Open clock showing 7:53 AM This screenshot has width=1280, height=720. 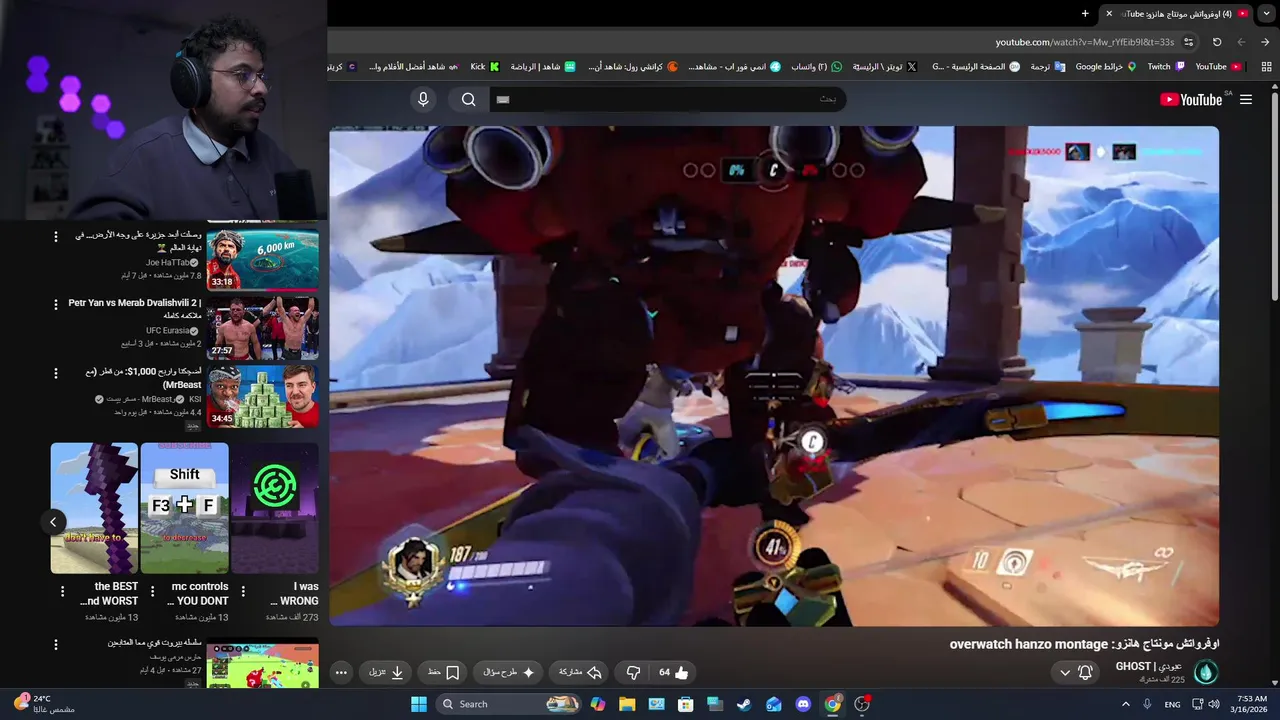coord(1252,704)
